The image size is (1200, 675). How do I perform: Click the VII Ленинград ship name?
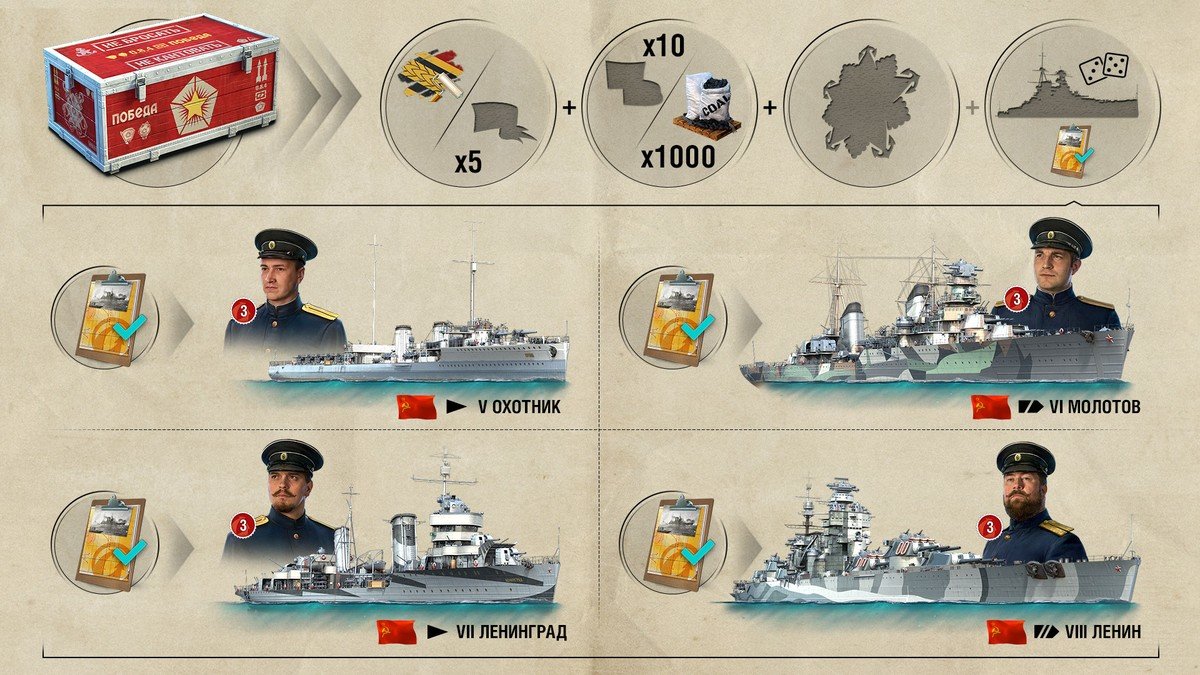(512, 632)
